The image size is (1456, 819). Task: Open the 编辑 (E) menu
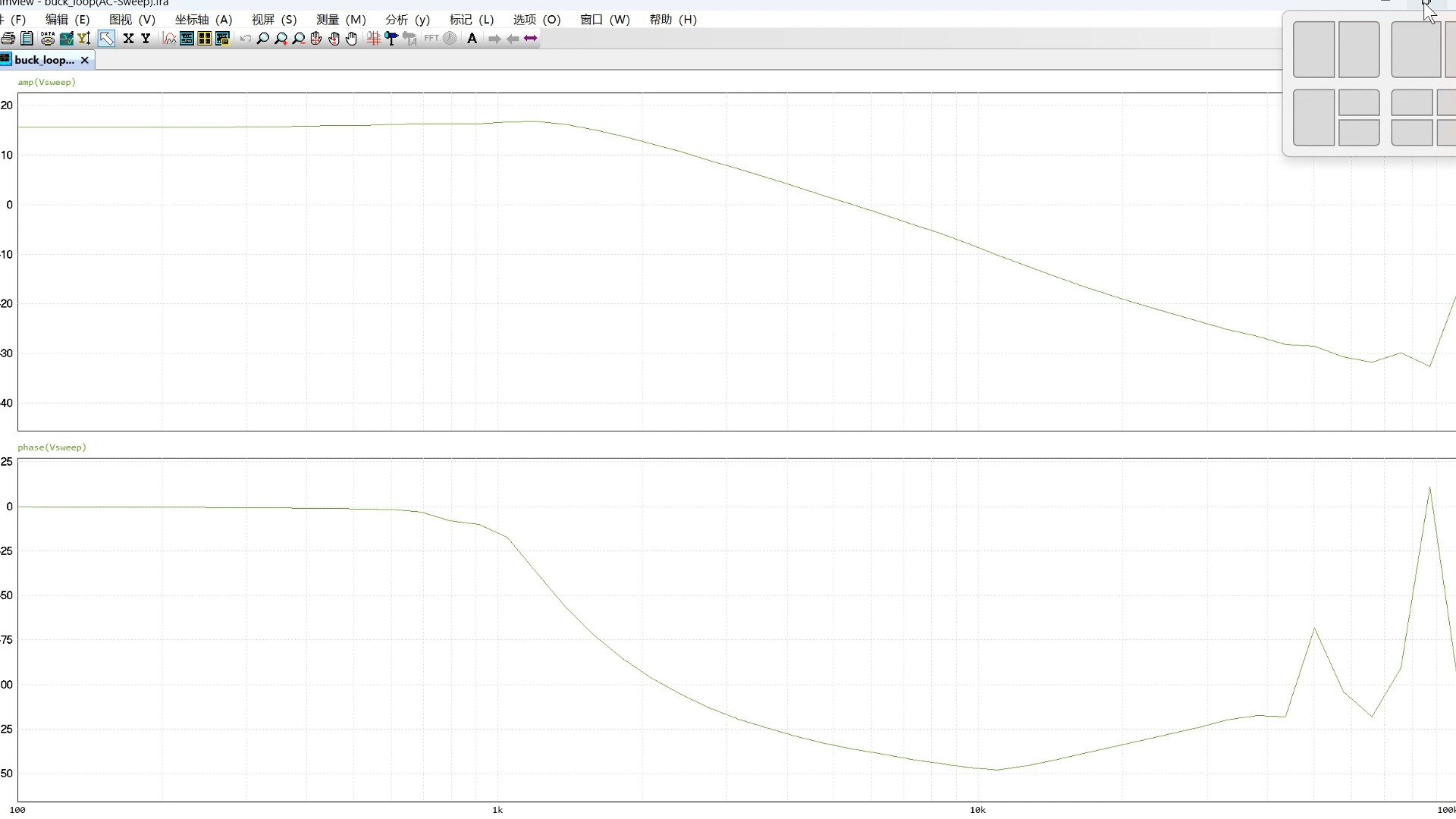(67, 20)
